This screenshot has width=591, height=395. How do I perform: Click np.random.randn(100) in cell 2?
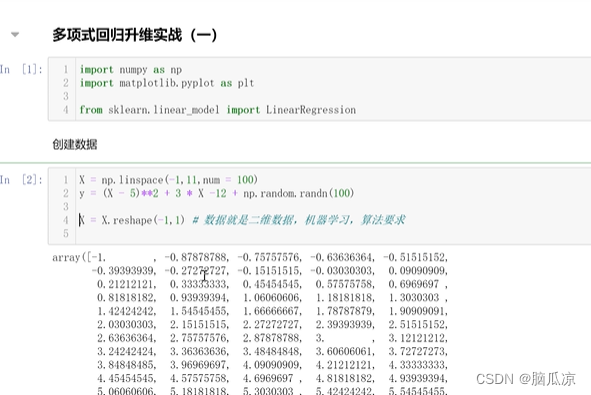point(299,193)
